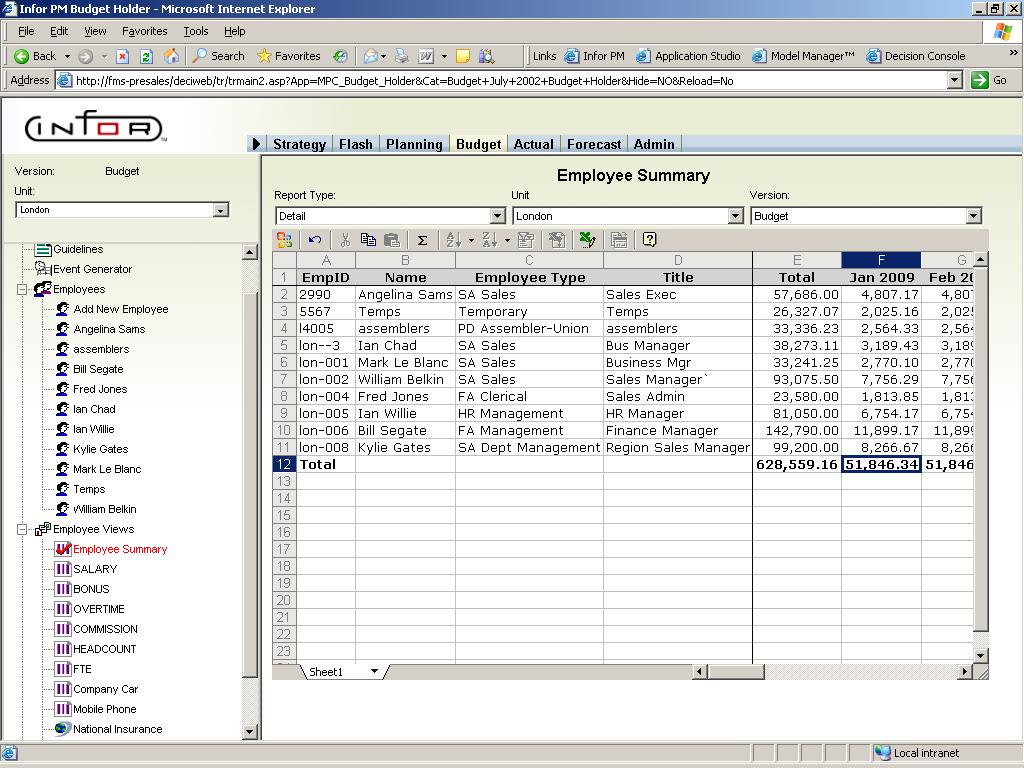This screenshot has width=1024, height=768.
Task: Open the address bar history dropdown
Action: pos(955,80)
